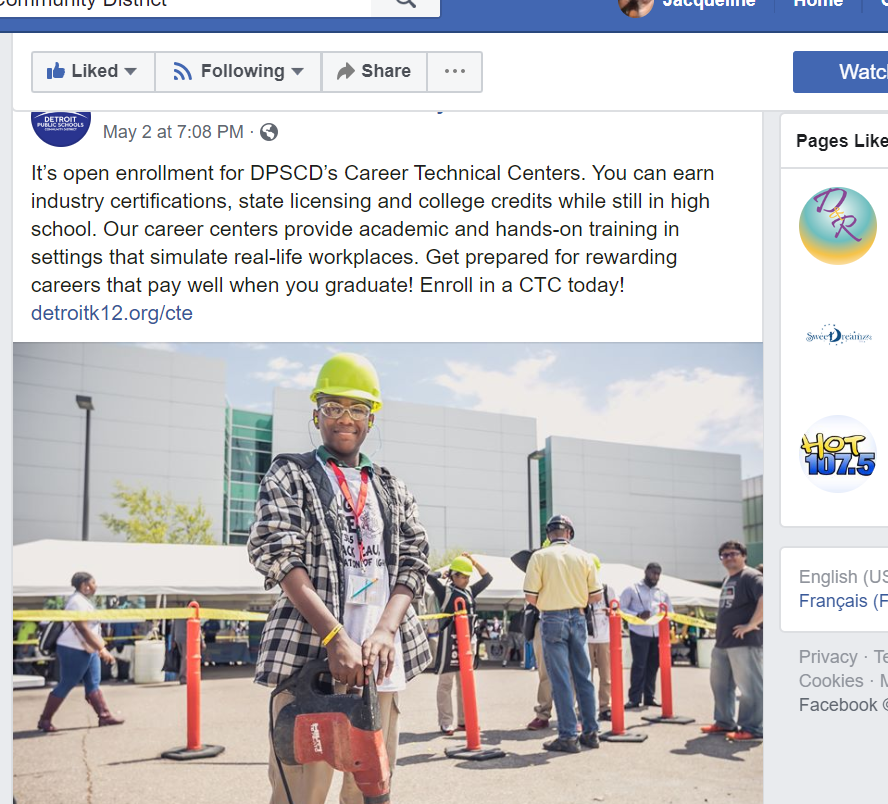Open the Cookies footer link
Screen dimensions: 888x804
831,681
